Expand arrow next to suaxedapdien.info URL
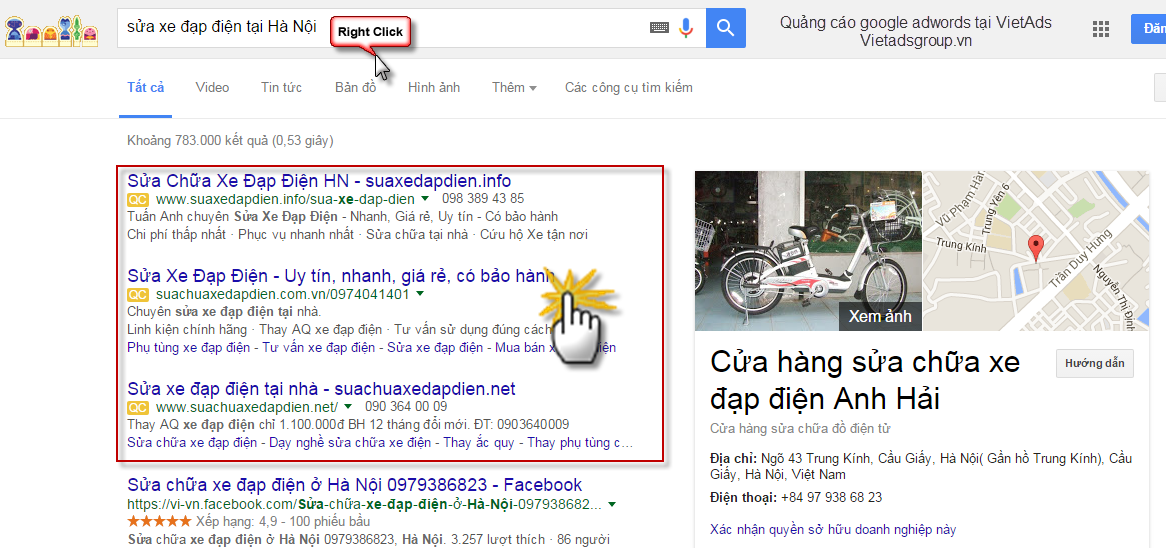 point(424,199)
